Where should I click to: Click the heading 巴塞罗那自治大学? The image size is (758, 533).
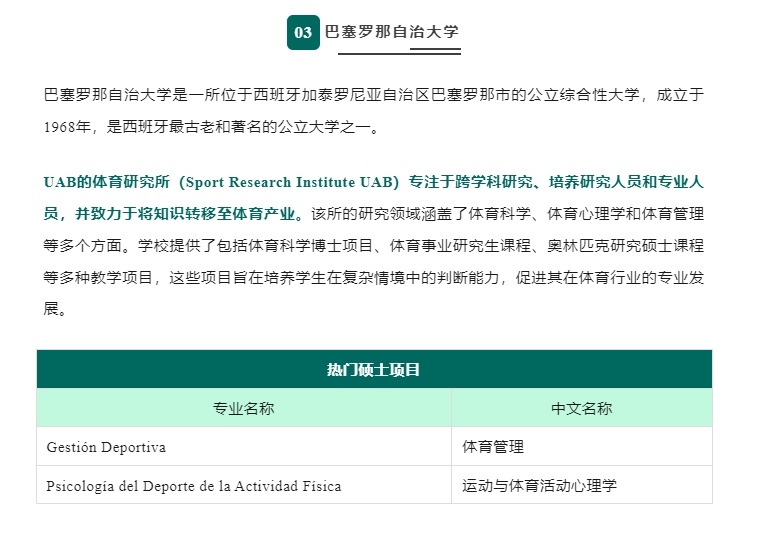pos(392,32)
